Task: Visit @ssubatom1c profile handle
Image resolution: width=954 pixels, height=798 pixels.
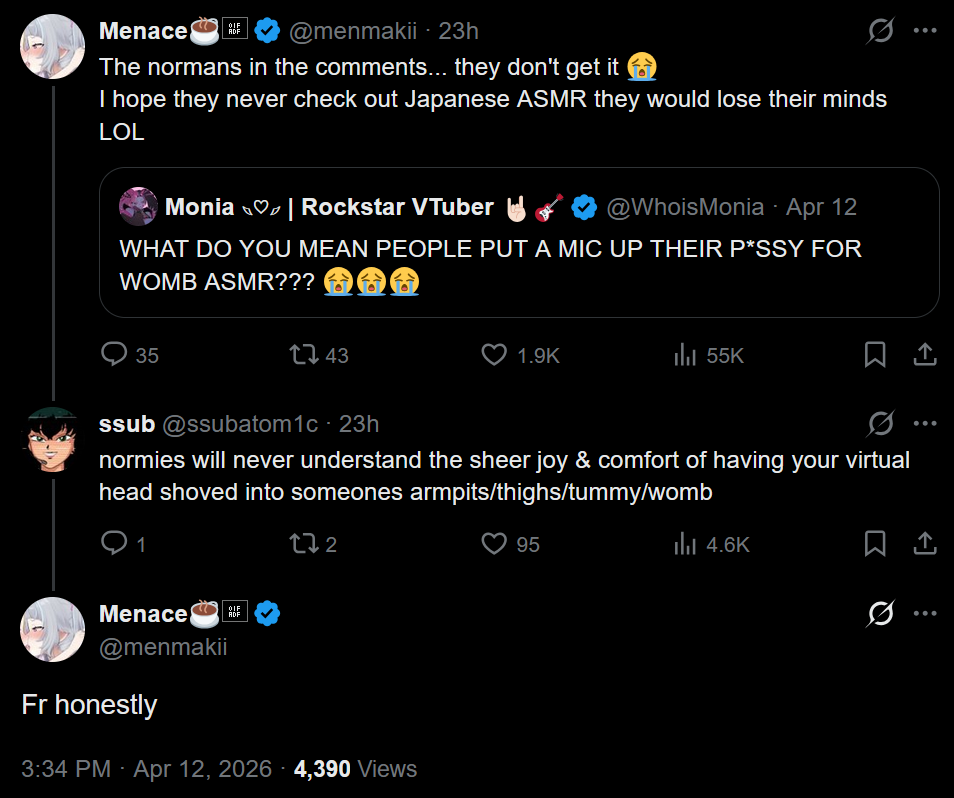Action: point(239,424)
